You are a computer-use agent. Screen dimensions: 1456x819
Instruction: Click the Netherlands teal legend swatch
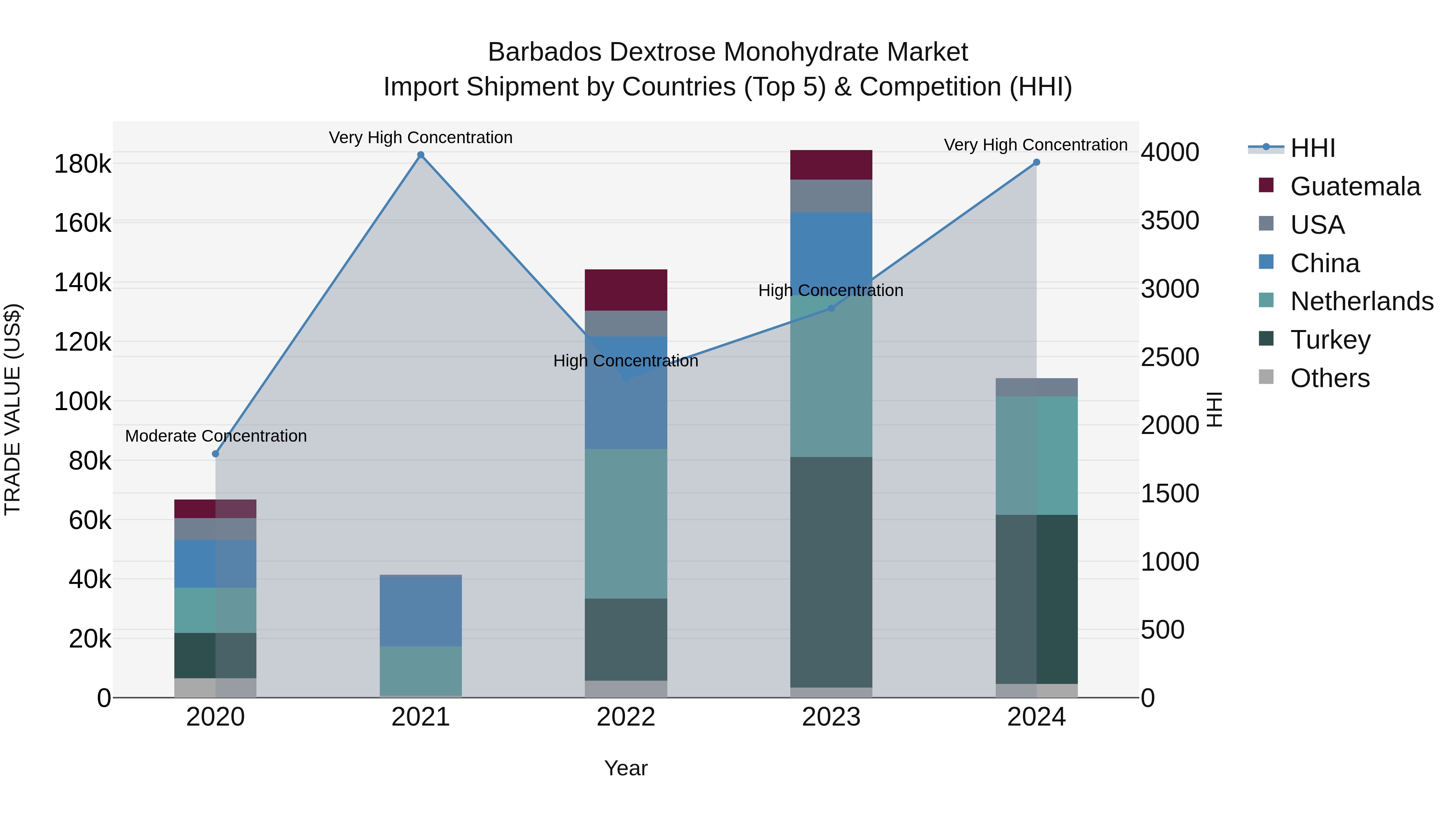pyautogui.click(x=1266, y=300)
